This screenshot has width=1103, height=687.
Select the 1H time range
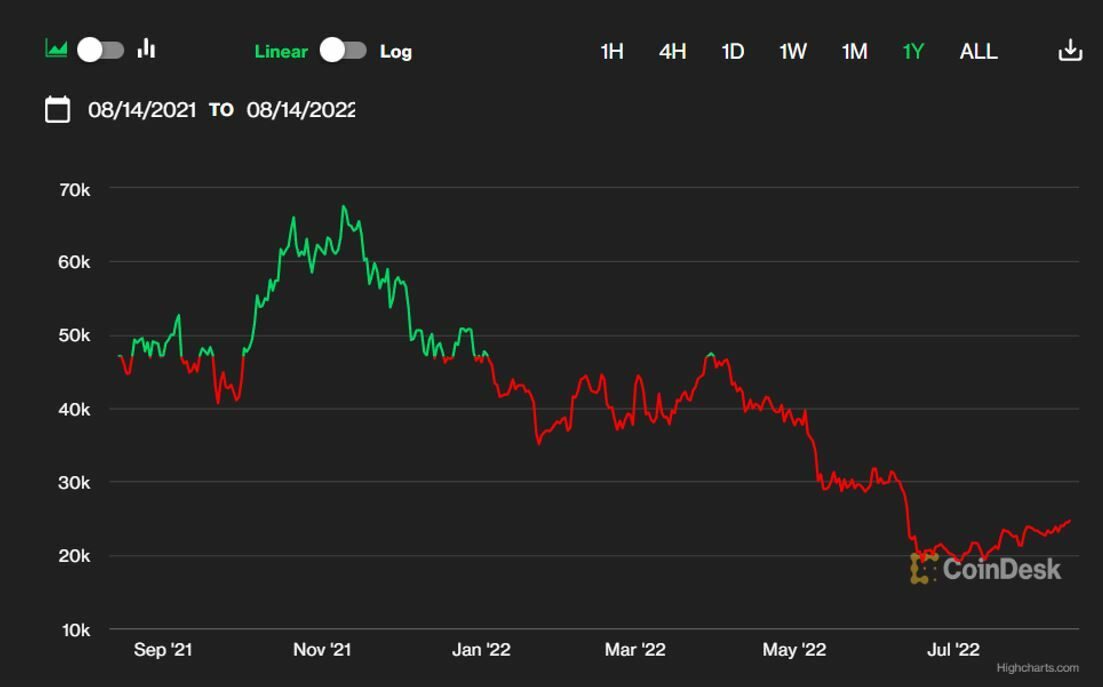click(611, 51)
